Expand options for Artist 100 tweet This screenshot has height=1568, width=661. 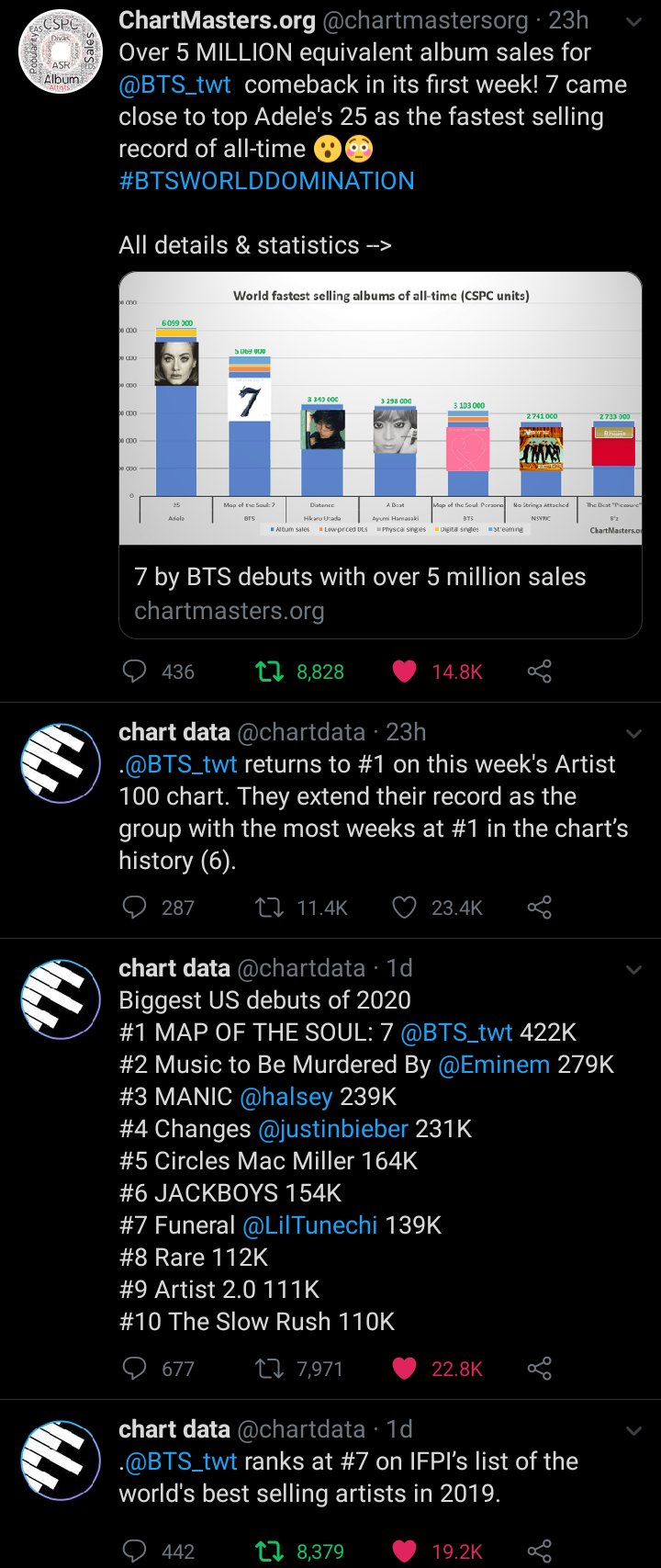tap(633, 733)
